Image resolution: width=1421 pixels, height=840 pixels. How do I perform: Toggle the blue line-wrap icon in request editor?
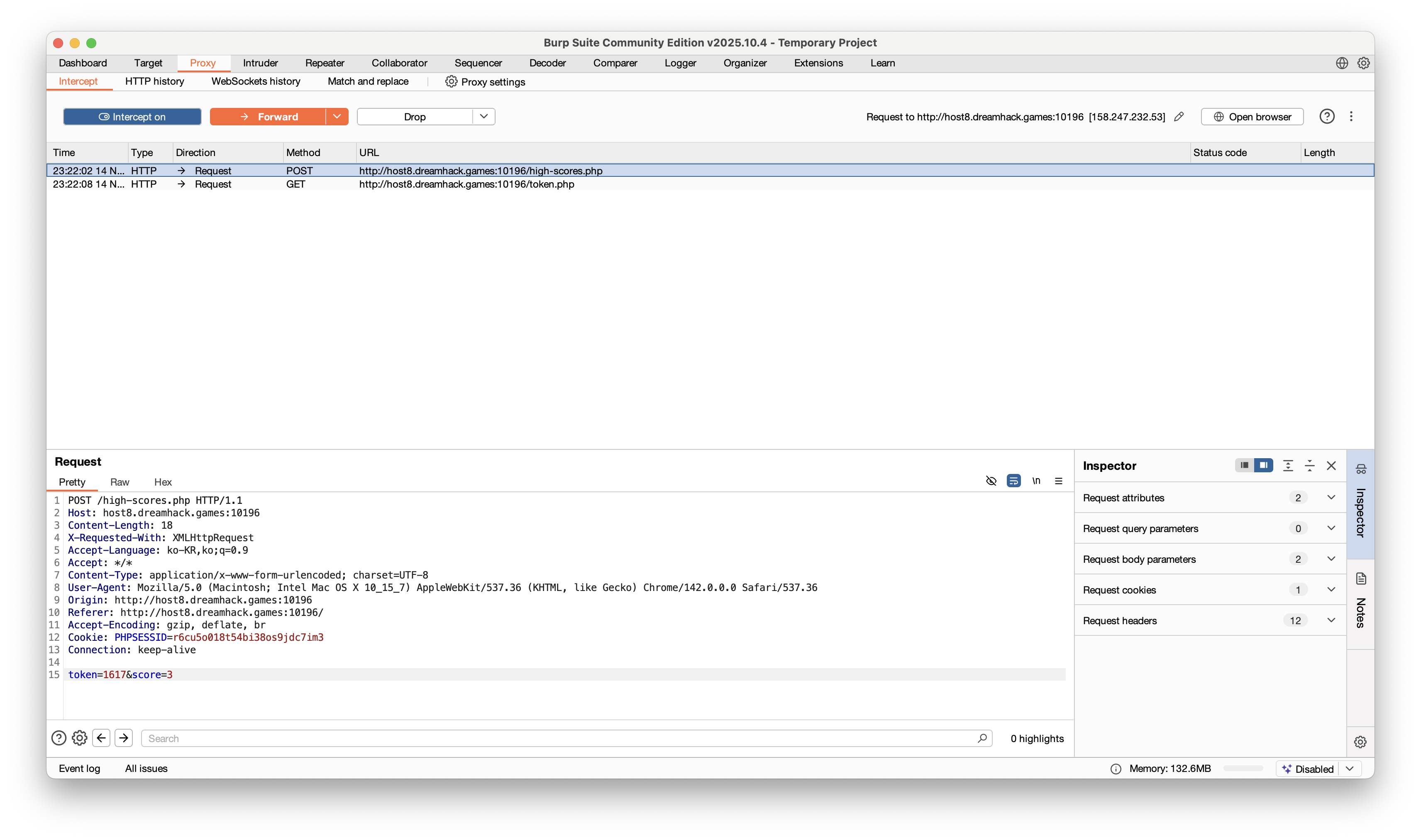(x=1013, y=481)
